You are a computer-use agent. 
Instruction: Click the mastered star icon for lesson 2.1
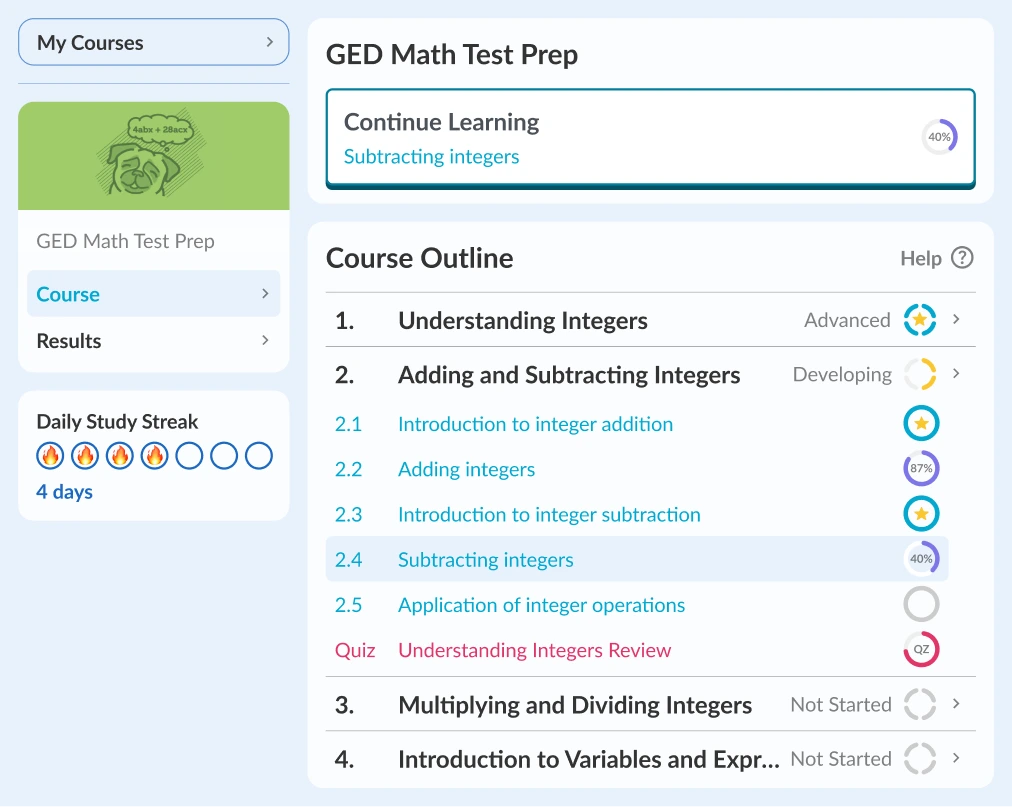coord(921,424)
